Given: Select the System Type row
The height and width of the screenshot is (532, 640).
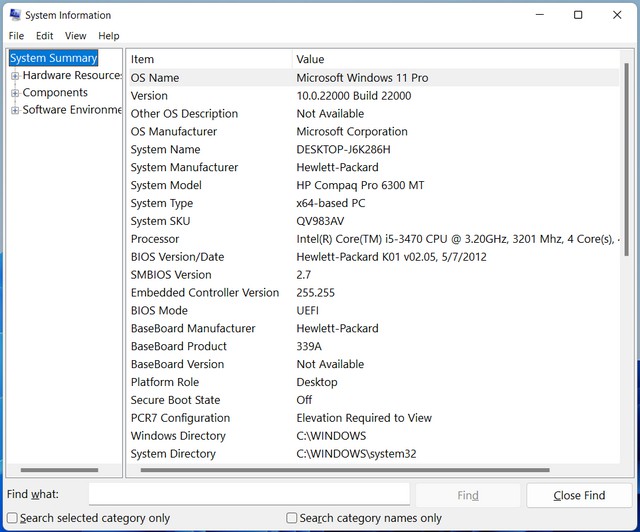Looking at the screenshot, I should pyautogui.click(x=373, y=203).
